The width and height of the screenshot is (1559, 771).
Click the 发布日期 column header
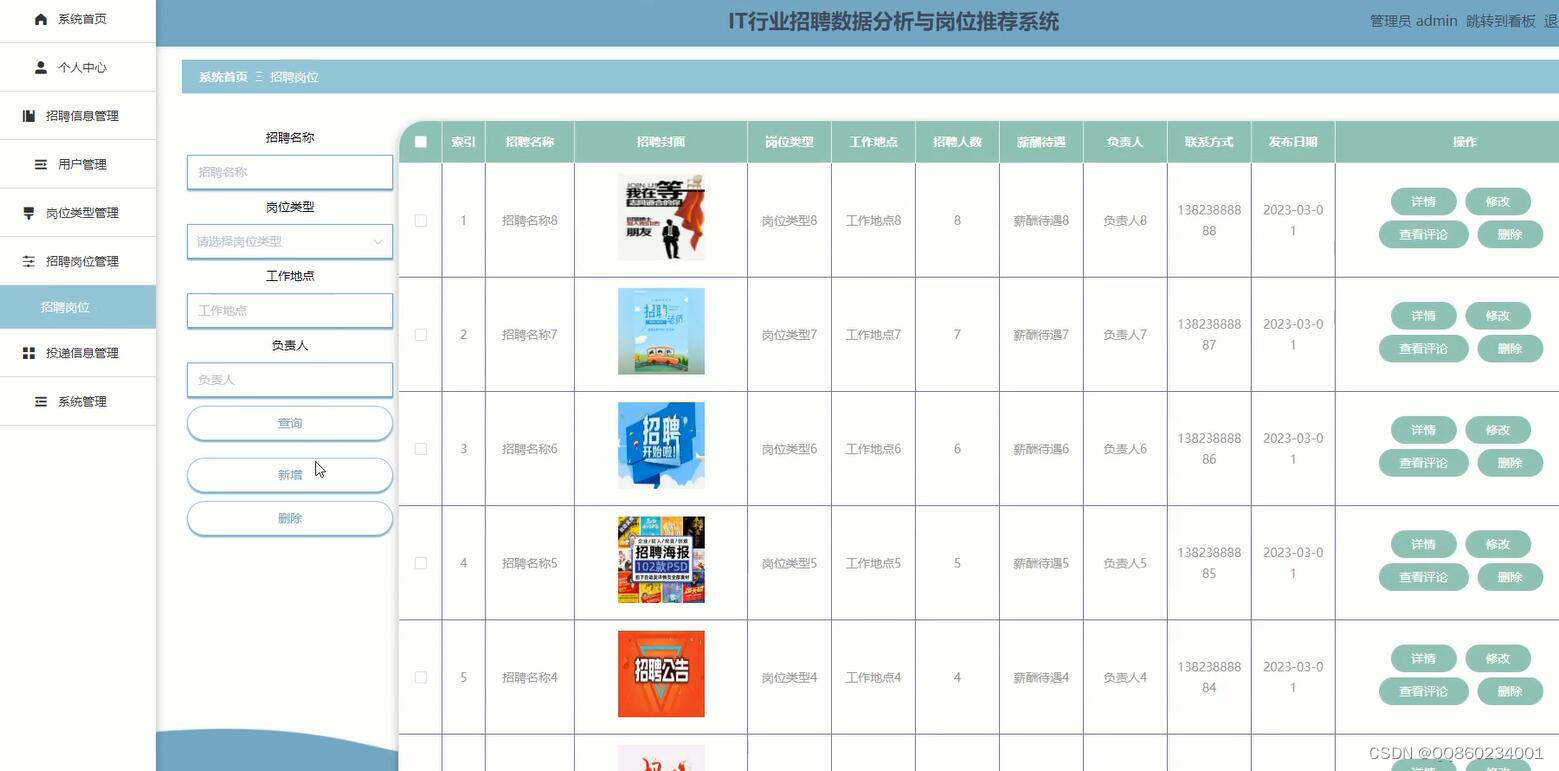[1293, 142]
